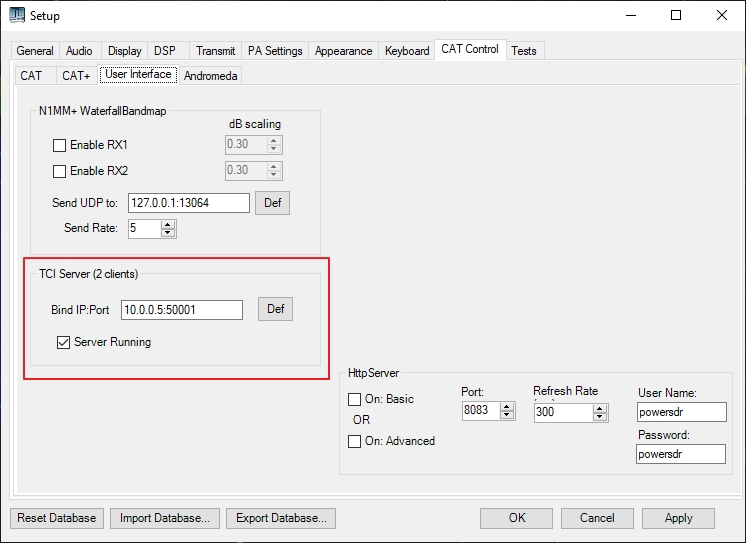Decrease Send Rate with down arrow
The width and height of the screenshot is (746, 543).
(x=168, y=233)
